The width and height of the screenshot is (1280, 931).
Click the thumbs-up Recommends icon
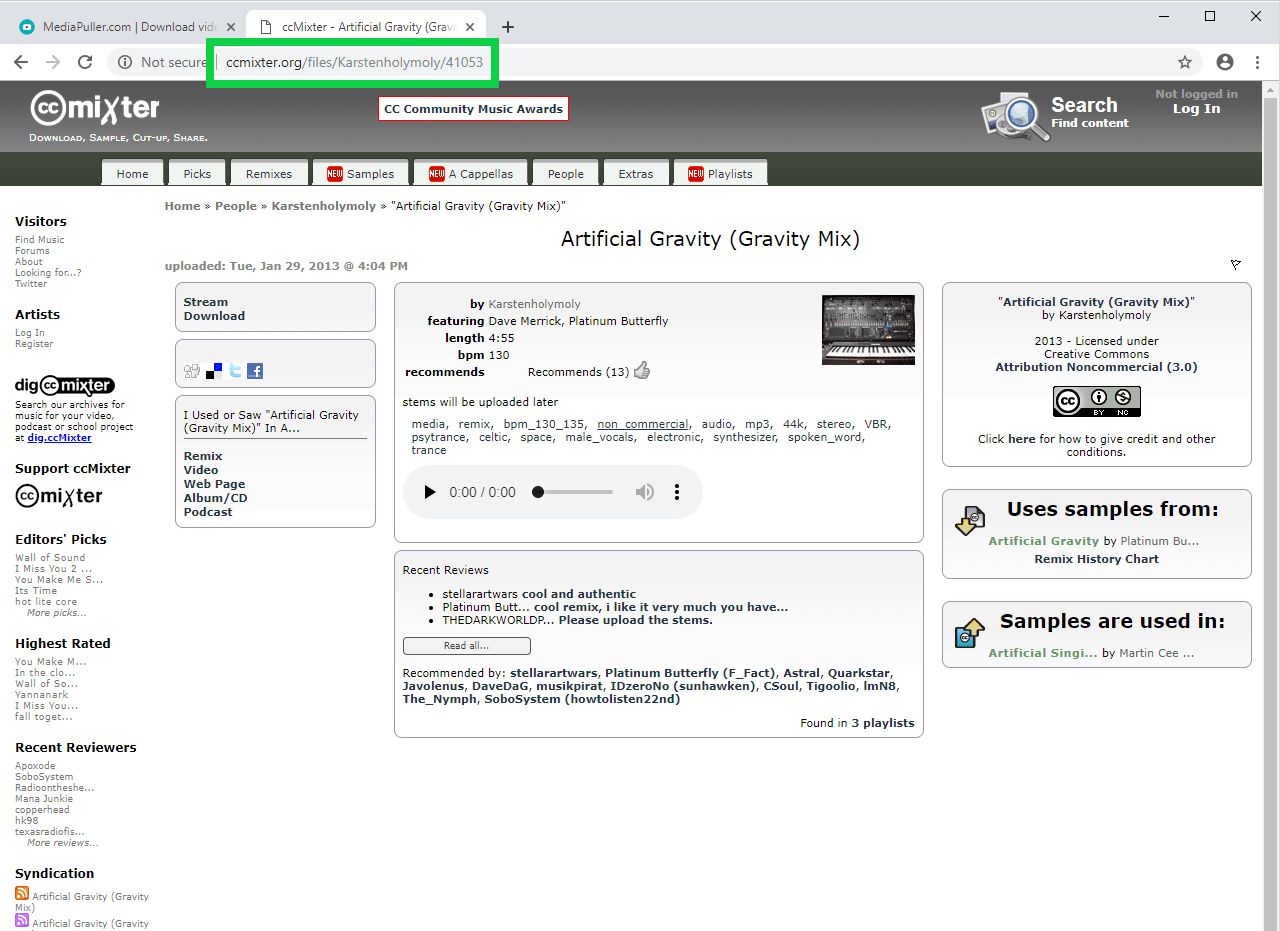pyautogui.click(x=642, y=371)
